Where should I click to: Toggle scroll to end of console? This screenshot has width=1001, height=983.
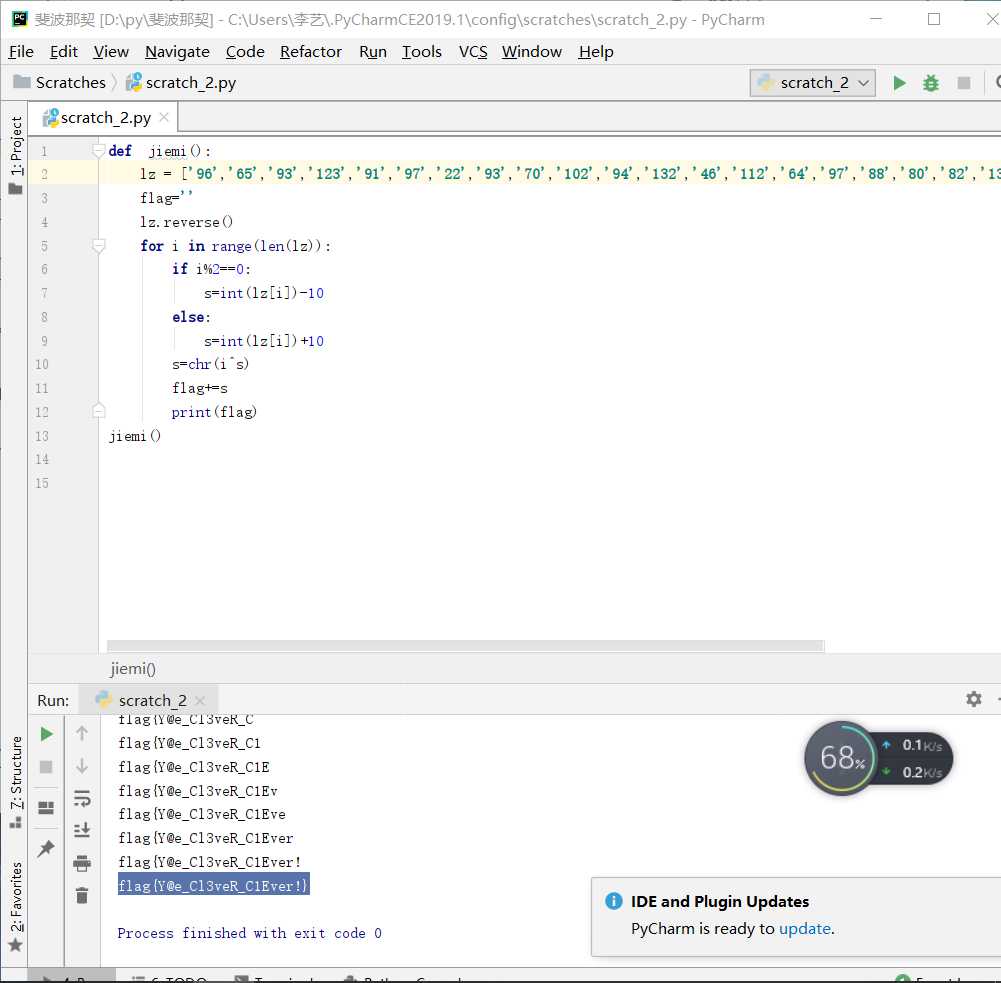(x=82, y=830)
